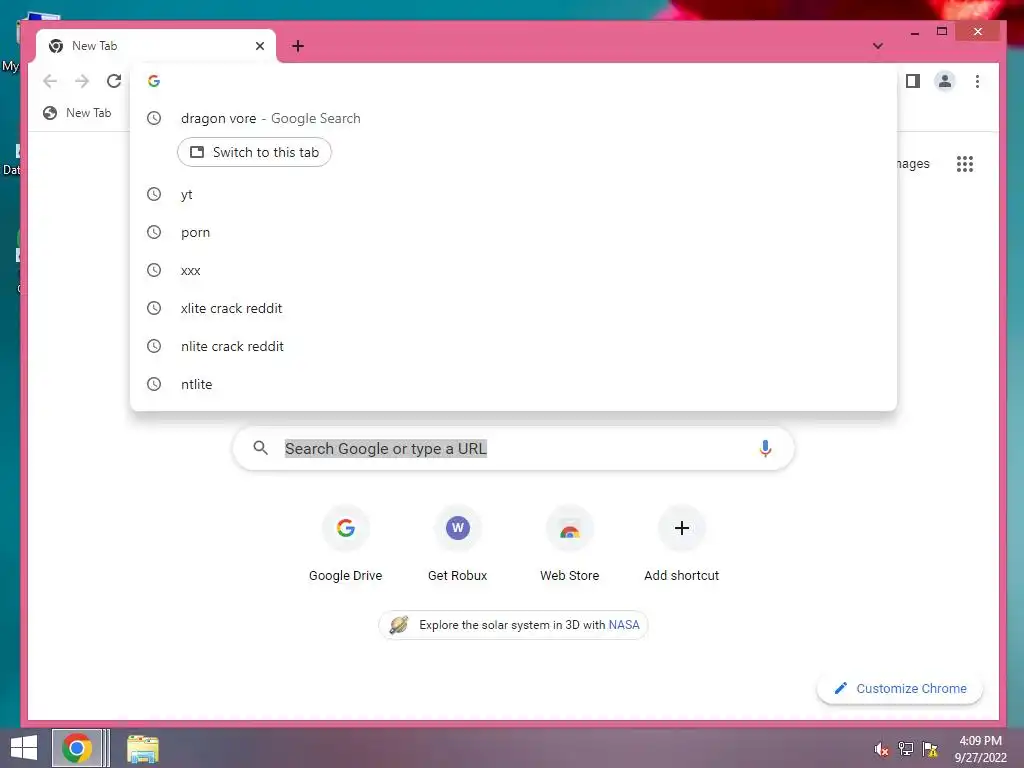
Task: Open the side panel icon
Action: click(912, 81)
